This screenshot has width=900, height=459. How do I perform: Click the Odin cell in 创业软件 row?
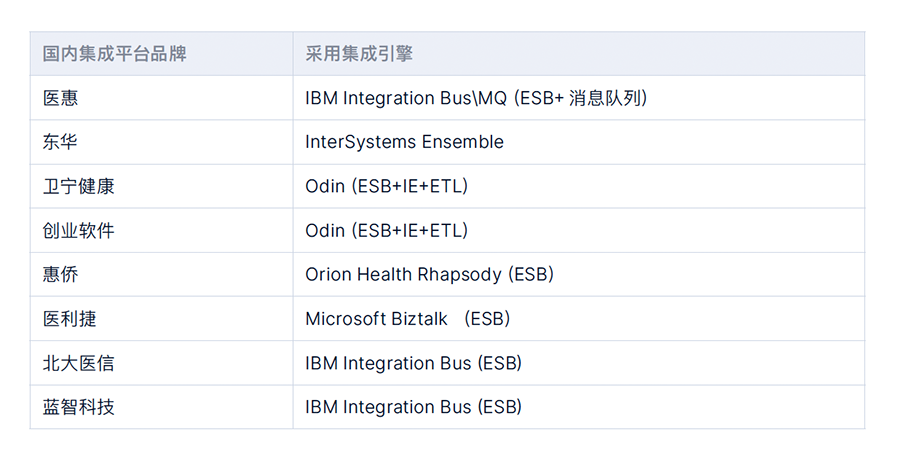coord(579,231)
